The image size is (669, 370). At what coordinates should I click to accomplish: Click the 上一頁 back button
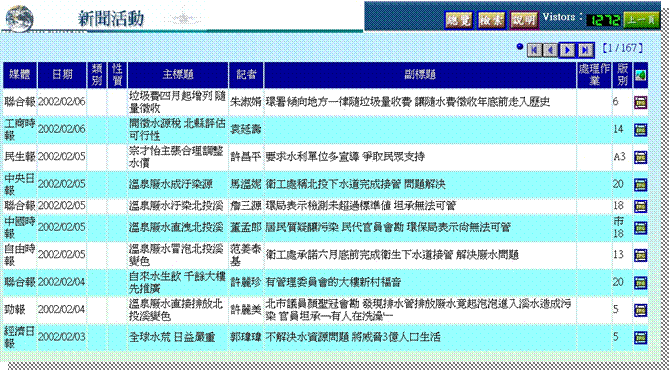pos(642,20)
